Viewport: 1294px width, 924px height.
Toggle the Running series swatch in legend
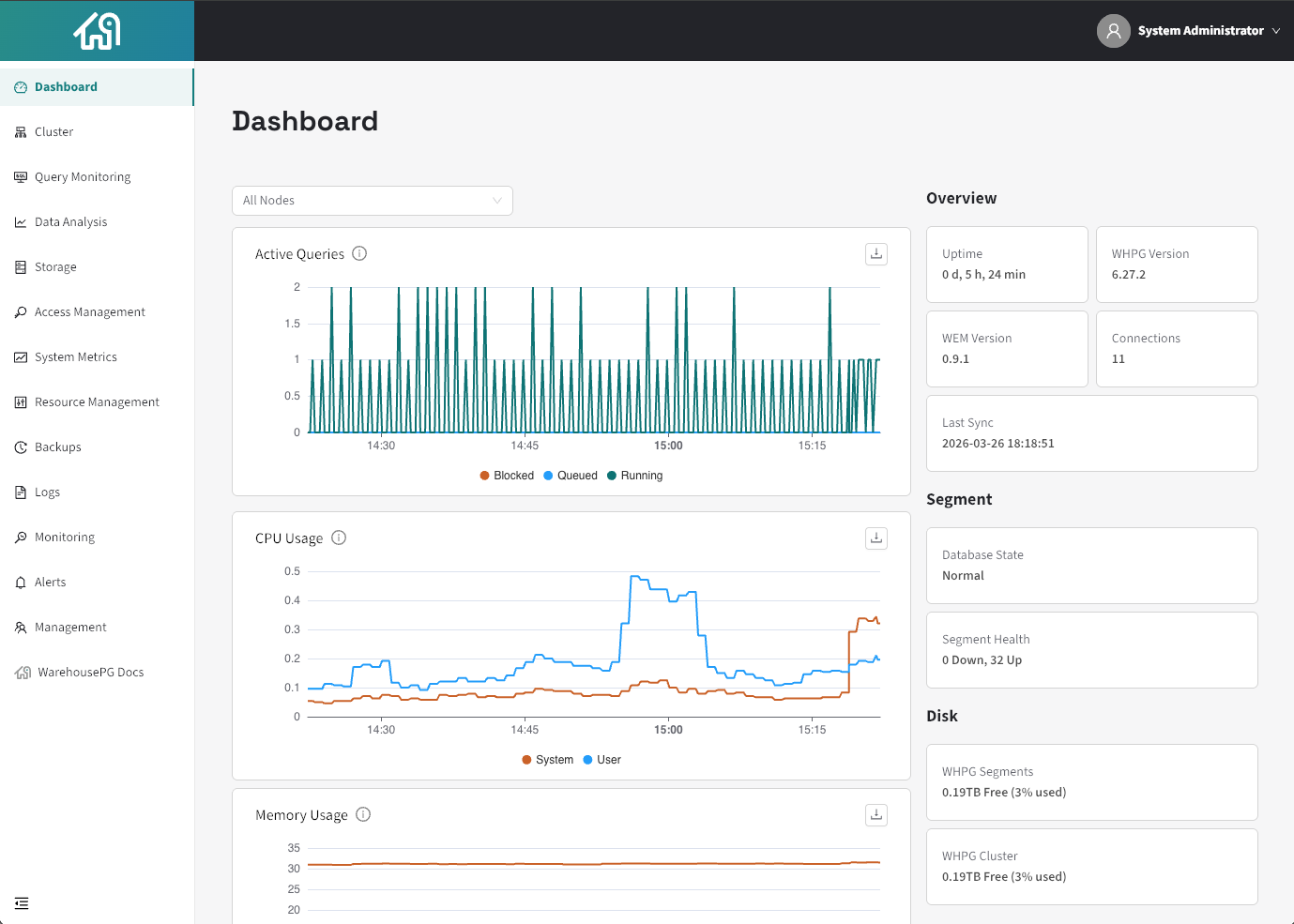[612, 476]
